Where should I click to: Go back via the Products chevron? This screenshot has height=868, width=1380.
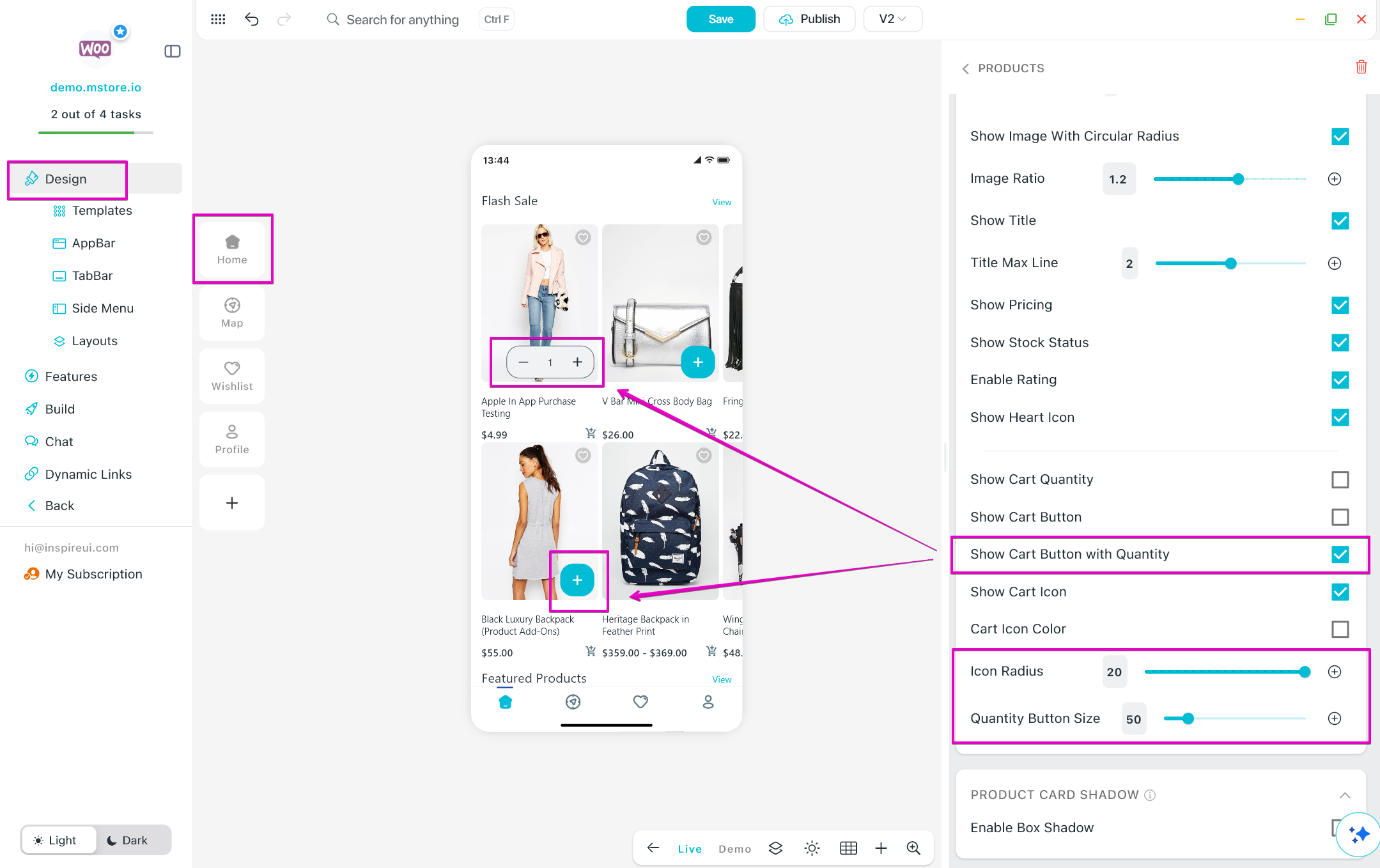click(x=966, y=68)
